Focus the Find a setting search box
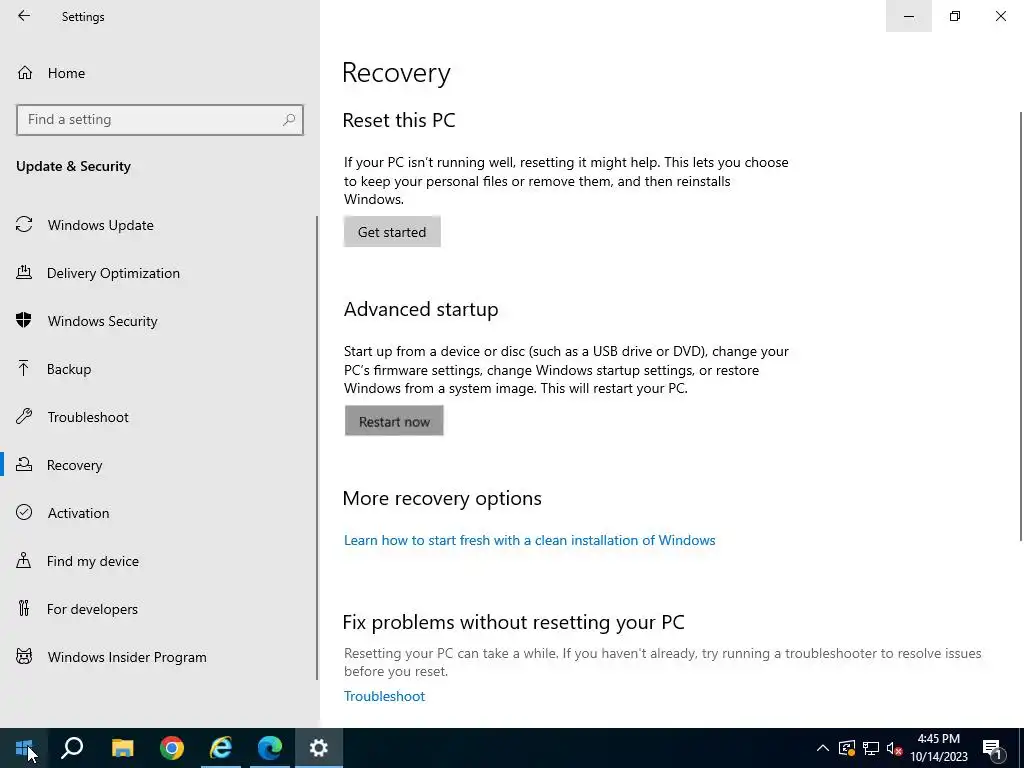The image size is (1024, 768). [160, 120]
